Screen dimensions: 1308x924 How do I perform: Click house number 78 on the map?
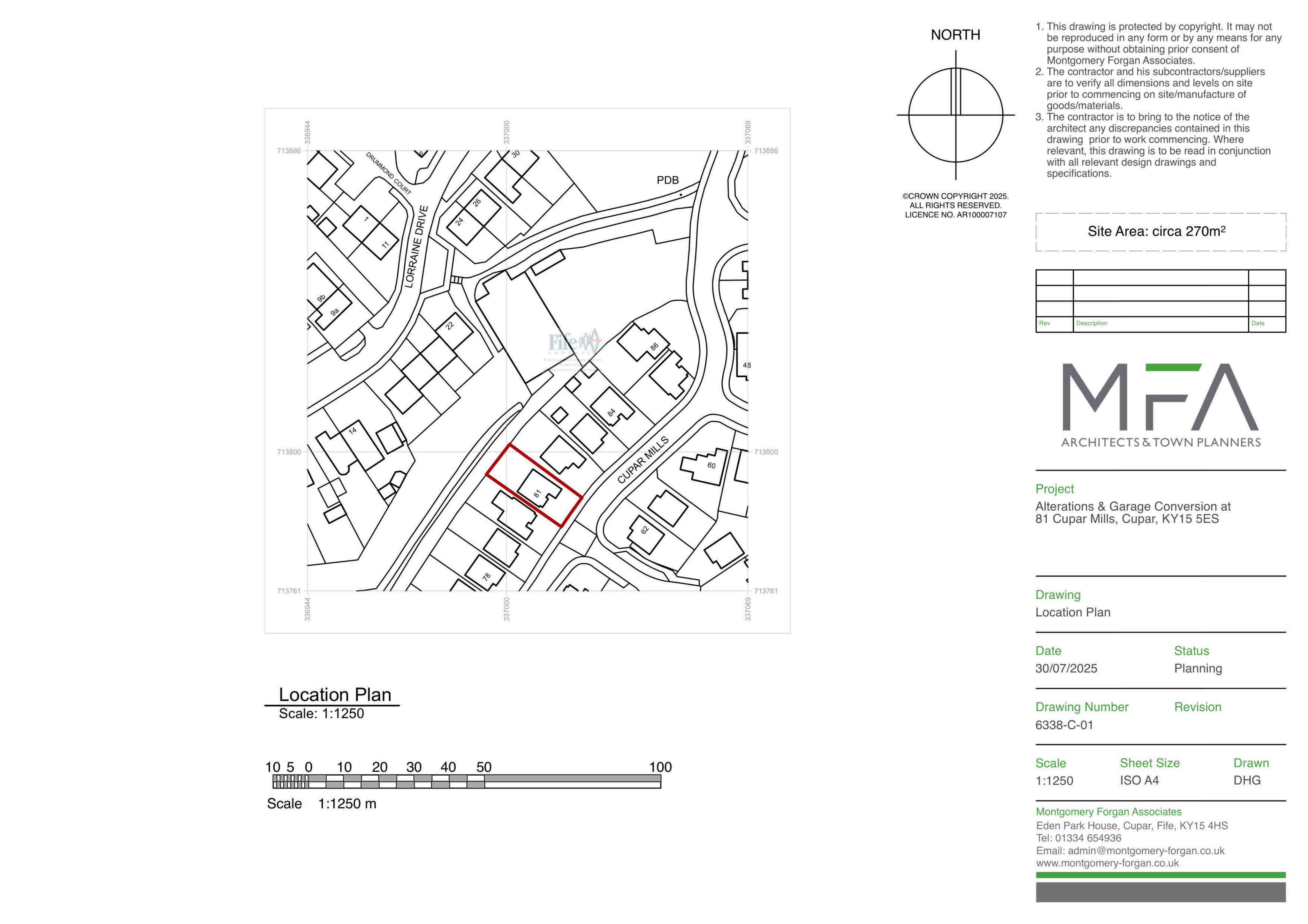click(486, 577)
